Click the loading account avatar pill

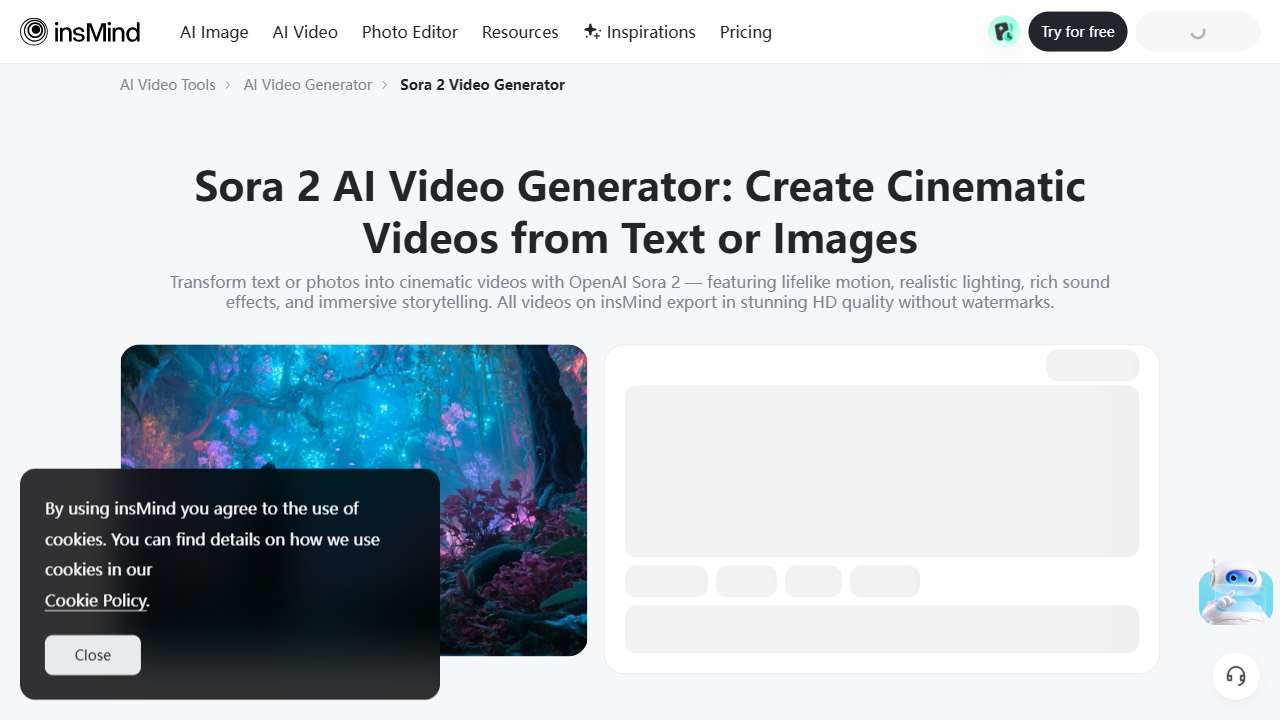(x=1197, y=31)
